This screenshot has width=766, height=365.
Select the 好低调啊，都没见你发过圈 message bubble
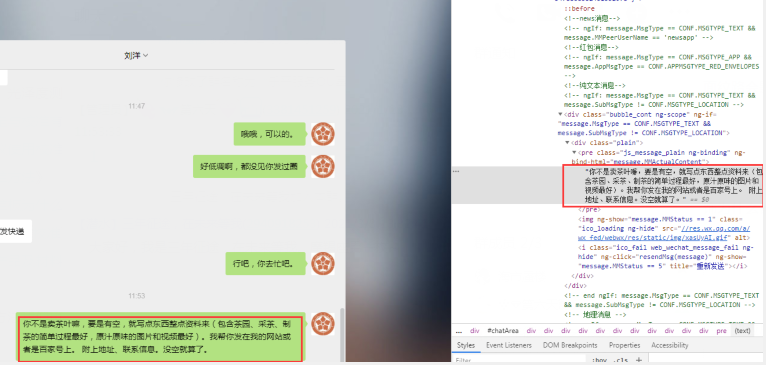(249, 166)
